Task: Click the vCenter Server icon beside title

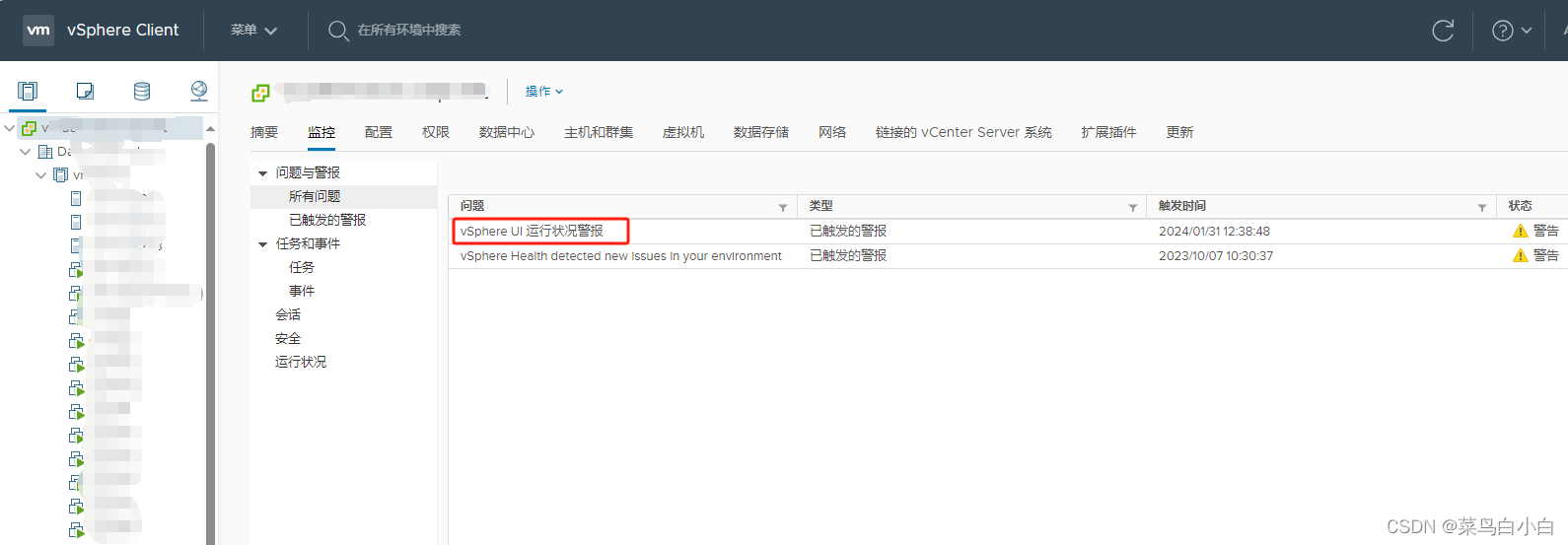Action: point(260,93)
